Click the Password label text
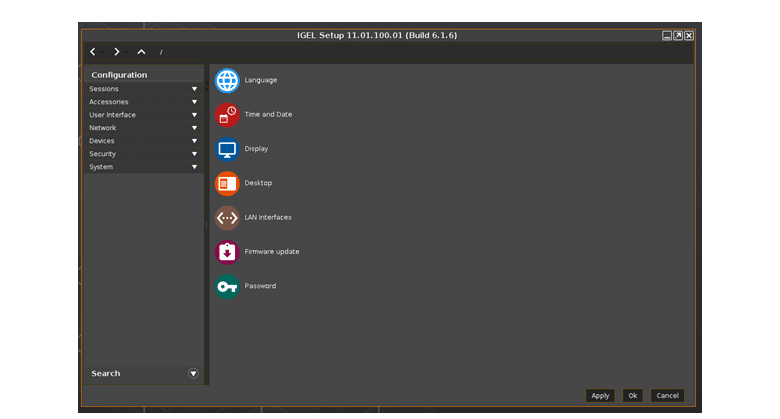Image resolution: width=780 pixels, height=419 pixels. coord(260,286)
